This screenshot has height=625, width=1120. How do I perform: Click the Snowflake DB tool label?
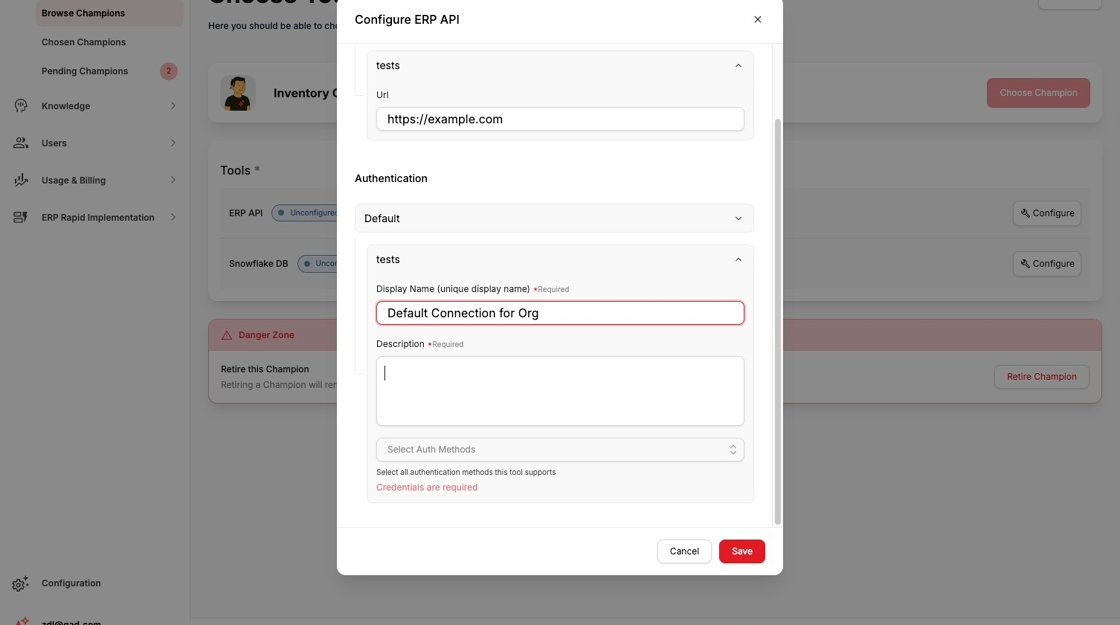(259, 264)
